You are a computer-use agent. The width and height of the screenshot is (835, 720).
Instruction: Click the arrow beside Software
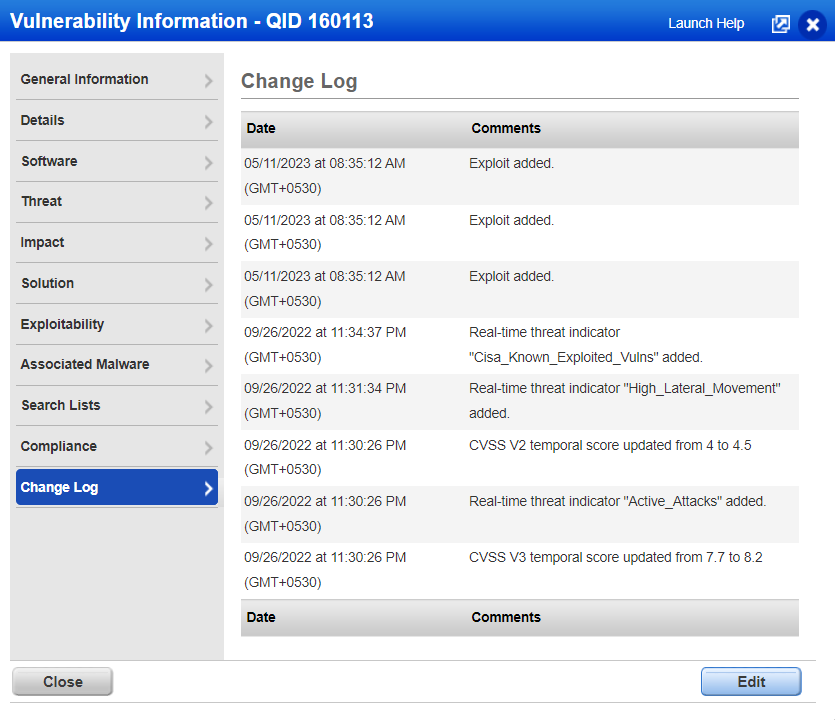click(x=208, y=162)
